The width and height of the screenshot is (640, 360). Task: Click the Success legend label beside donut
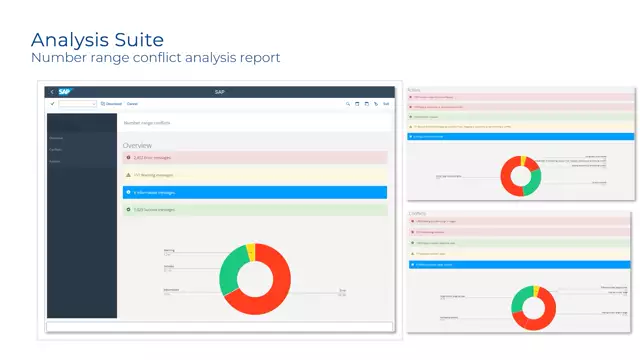coord(169,266)
